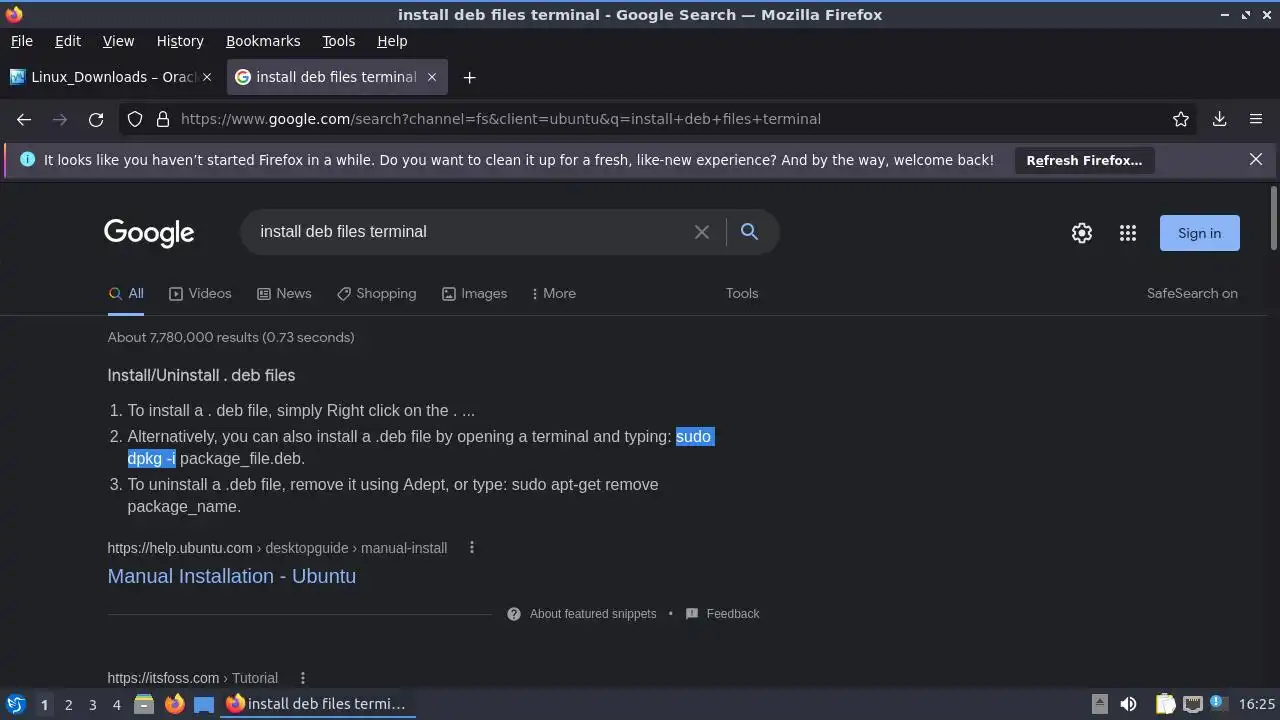Switch to workspace 4
This screenshot has height=720, width=1280.
(x=116, y=704)
